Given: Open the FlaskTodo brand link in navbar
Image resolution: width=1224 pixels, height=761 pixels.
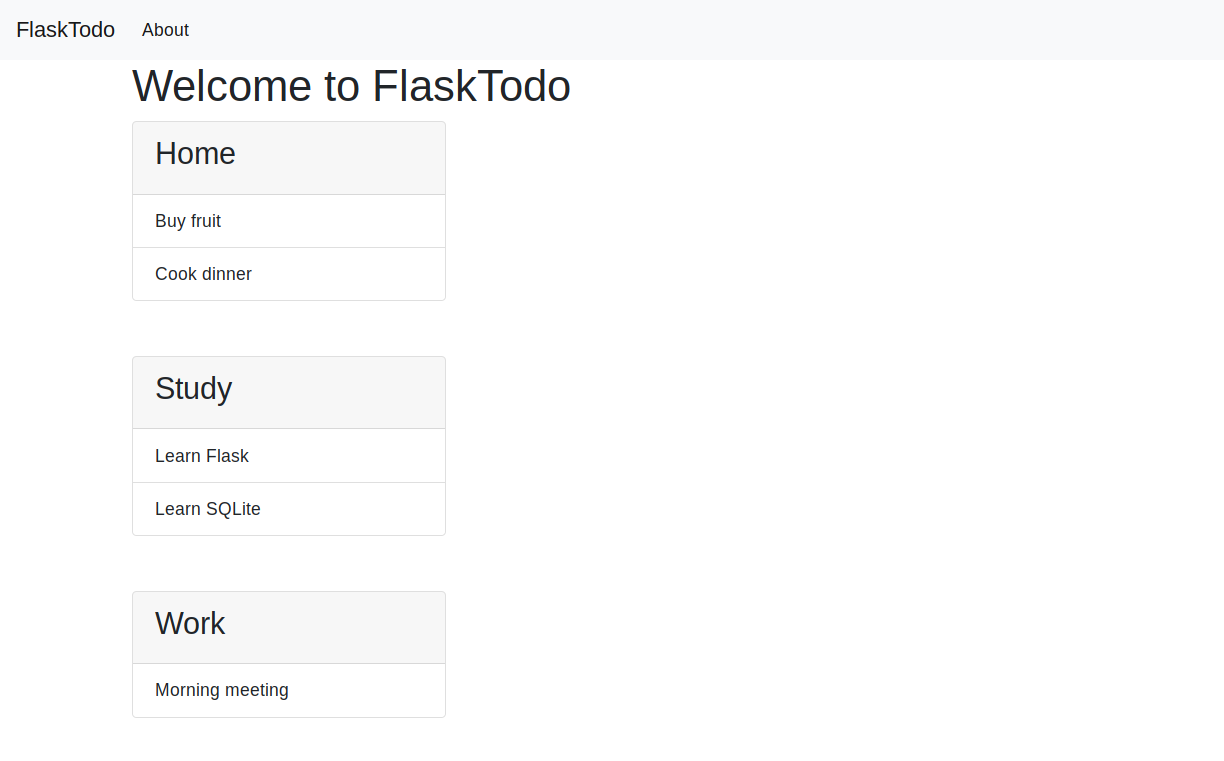Looking at the screenshot, I should coord(65,30).
